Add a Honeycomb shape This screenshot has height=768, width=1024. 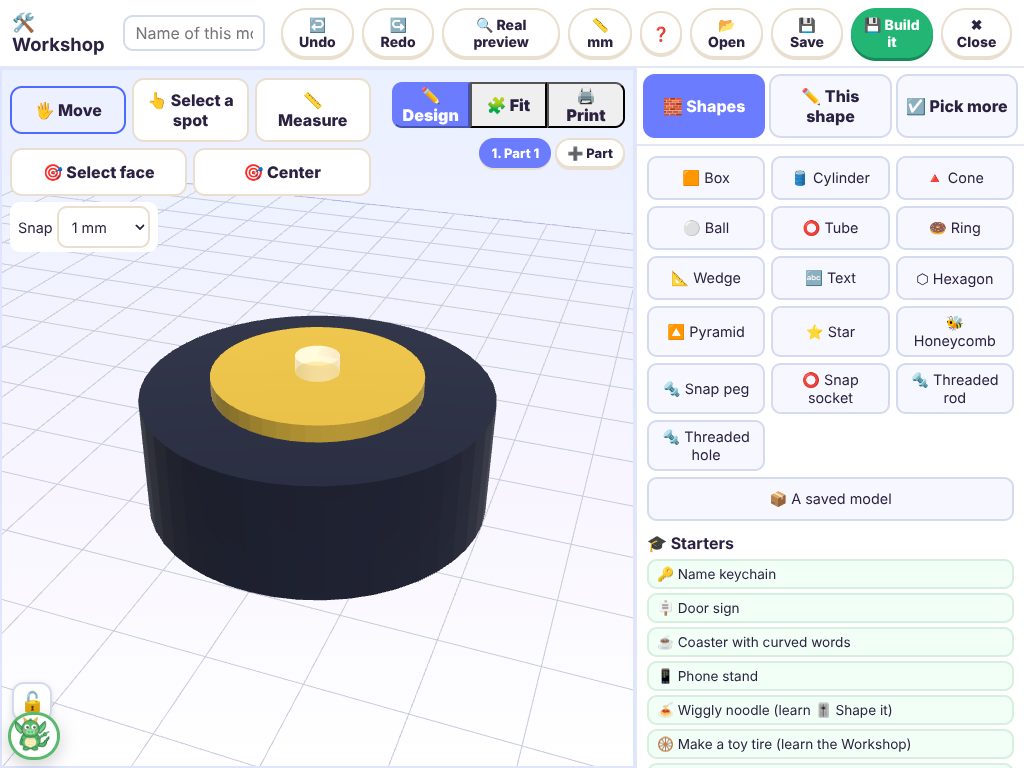(955, 332)
